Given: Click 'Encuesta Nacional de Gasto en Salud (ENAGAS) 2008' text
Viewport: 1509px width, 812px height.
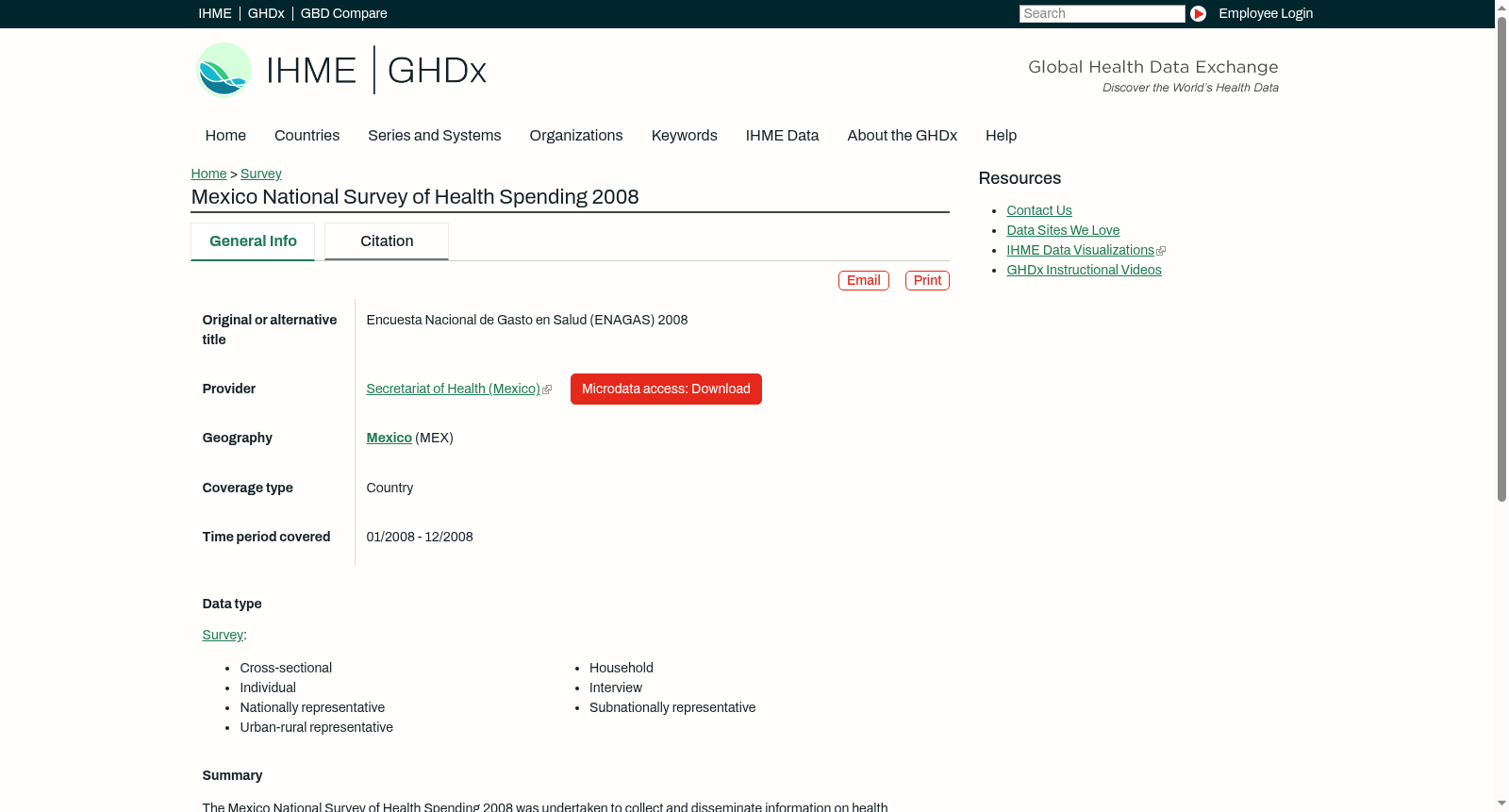Looking at the screenshot, I should tap(527, 320).
